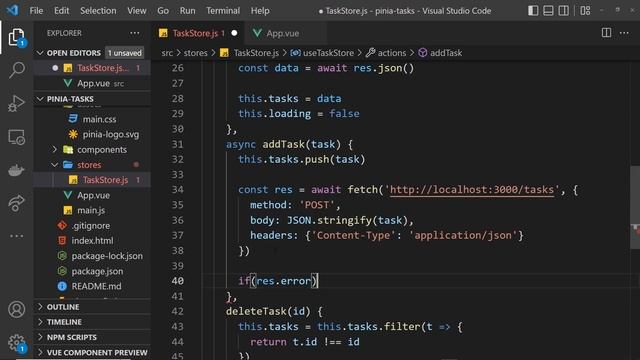Image resolution: width=640 pixels, height=360 pixels.
Task: Toggle secondary side bar visibility
Action: point(563,11)
